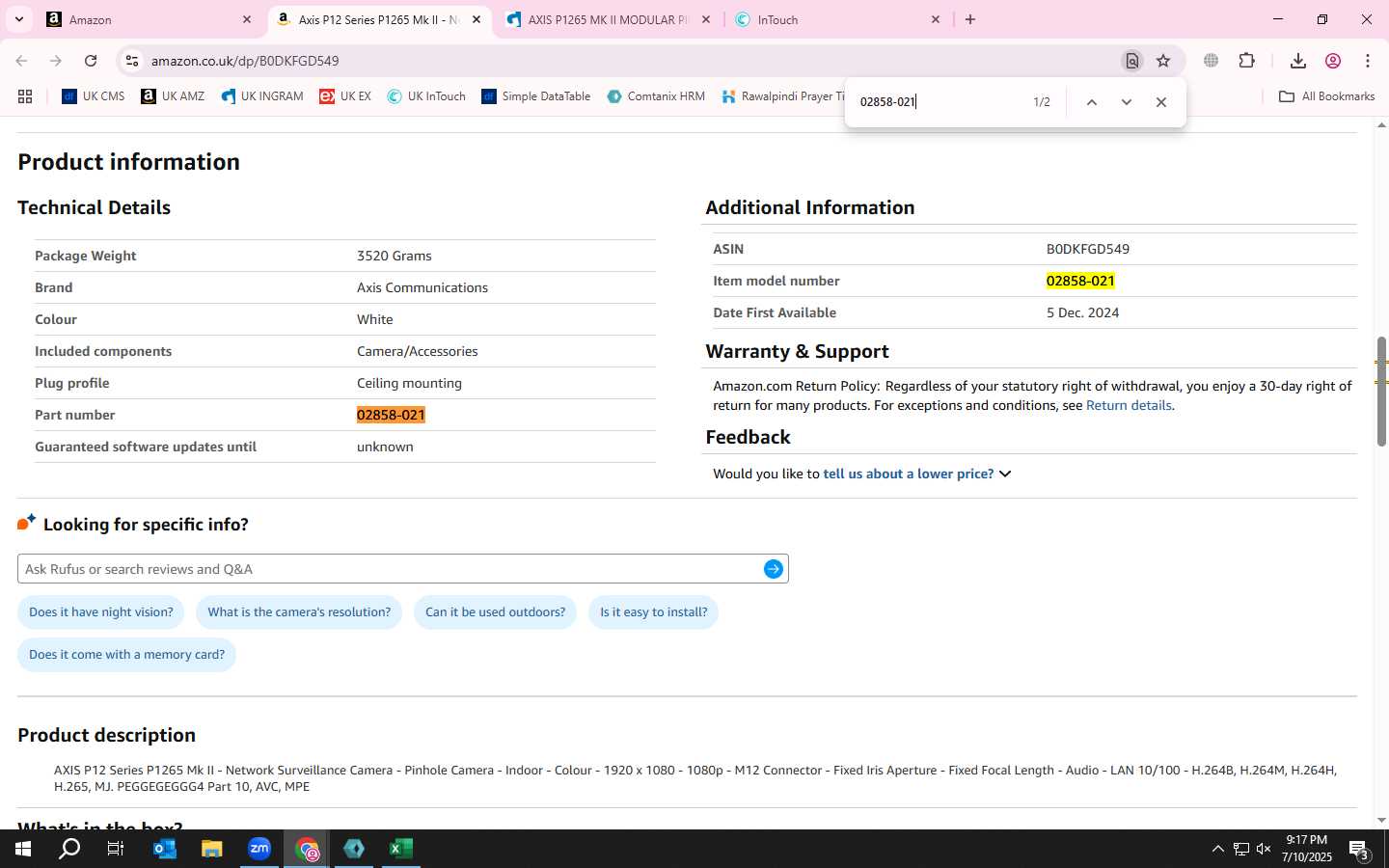Open Excel from the taskbar
Image resolution: width=1389 pixels, height=868 pixels.
click(x=401, y=849)
